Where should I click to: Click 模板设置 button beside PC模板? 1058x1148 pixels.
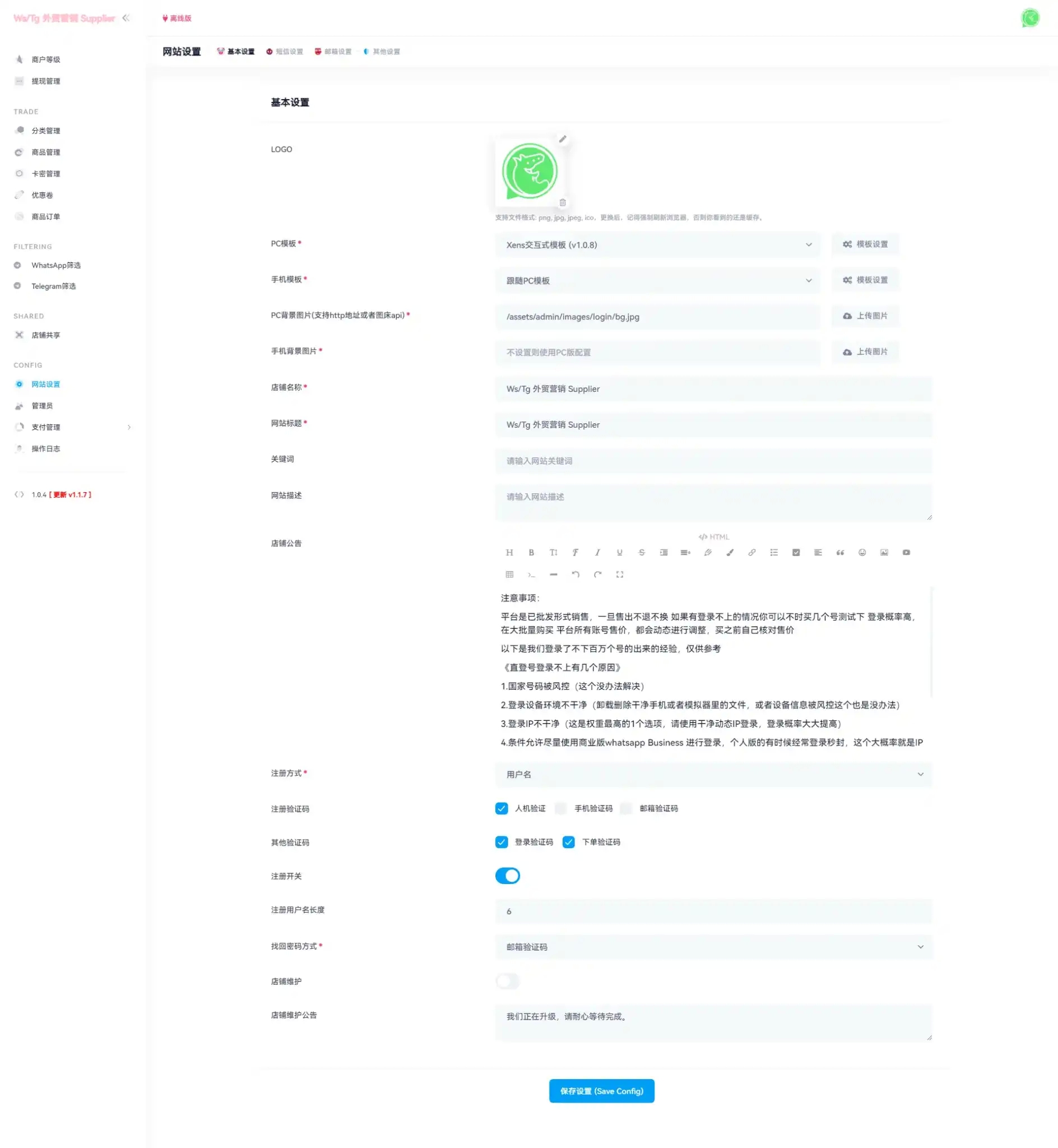[865, 244]
